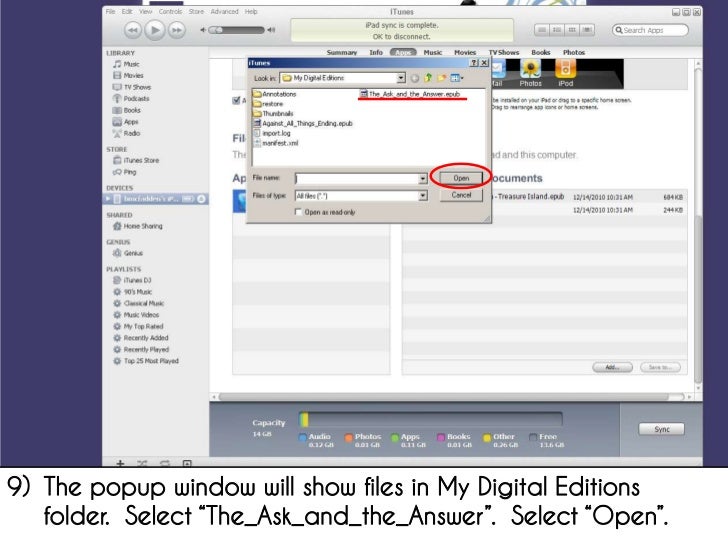This screenshot has height=546, width=728.
Task: Click the first list-view button in the view switcher
Action: pyautogui.click(x=542, y=30)
